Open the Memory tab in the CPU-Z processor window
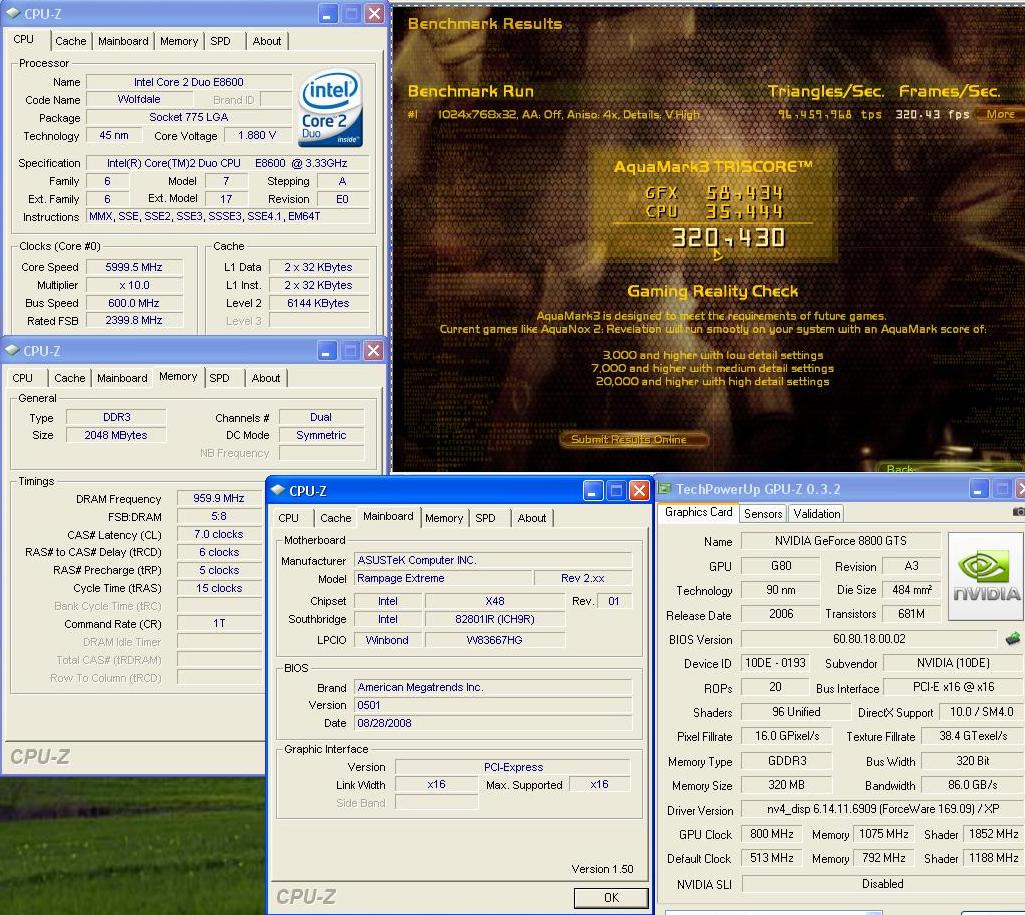The height and width of the screenshot is (915, 1025). click(x=178, y=41)
